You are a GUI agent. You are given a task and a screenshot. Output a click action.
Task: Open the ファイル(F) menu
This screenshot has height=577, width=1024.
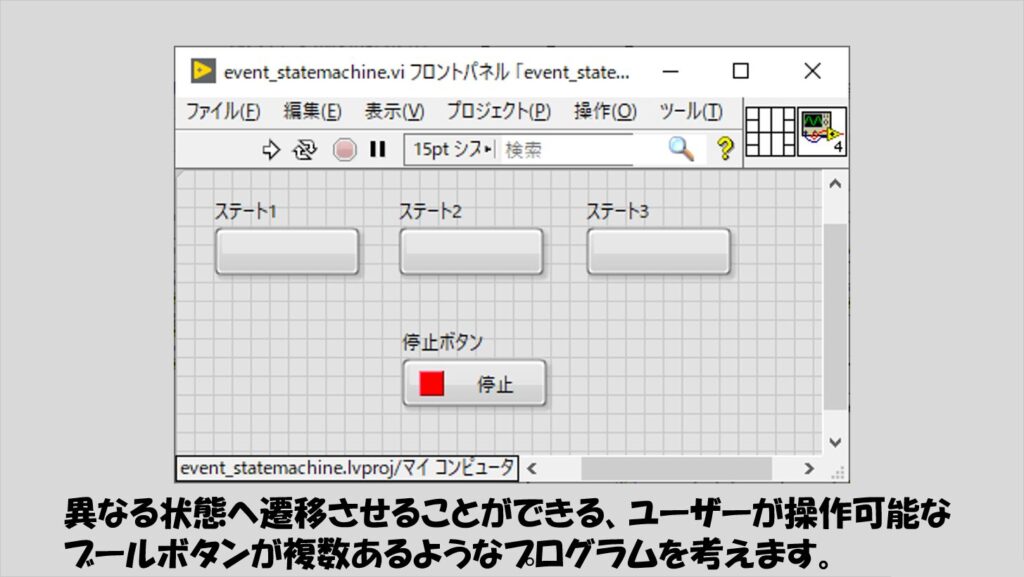point(223,111)
